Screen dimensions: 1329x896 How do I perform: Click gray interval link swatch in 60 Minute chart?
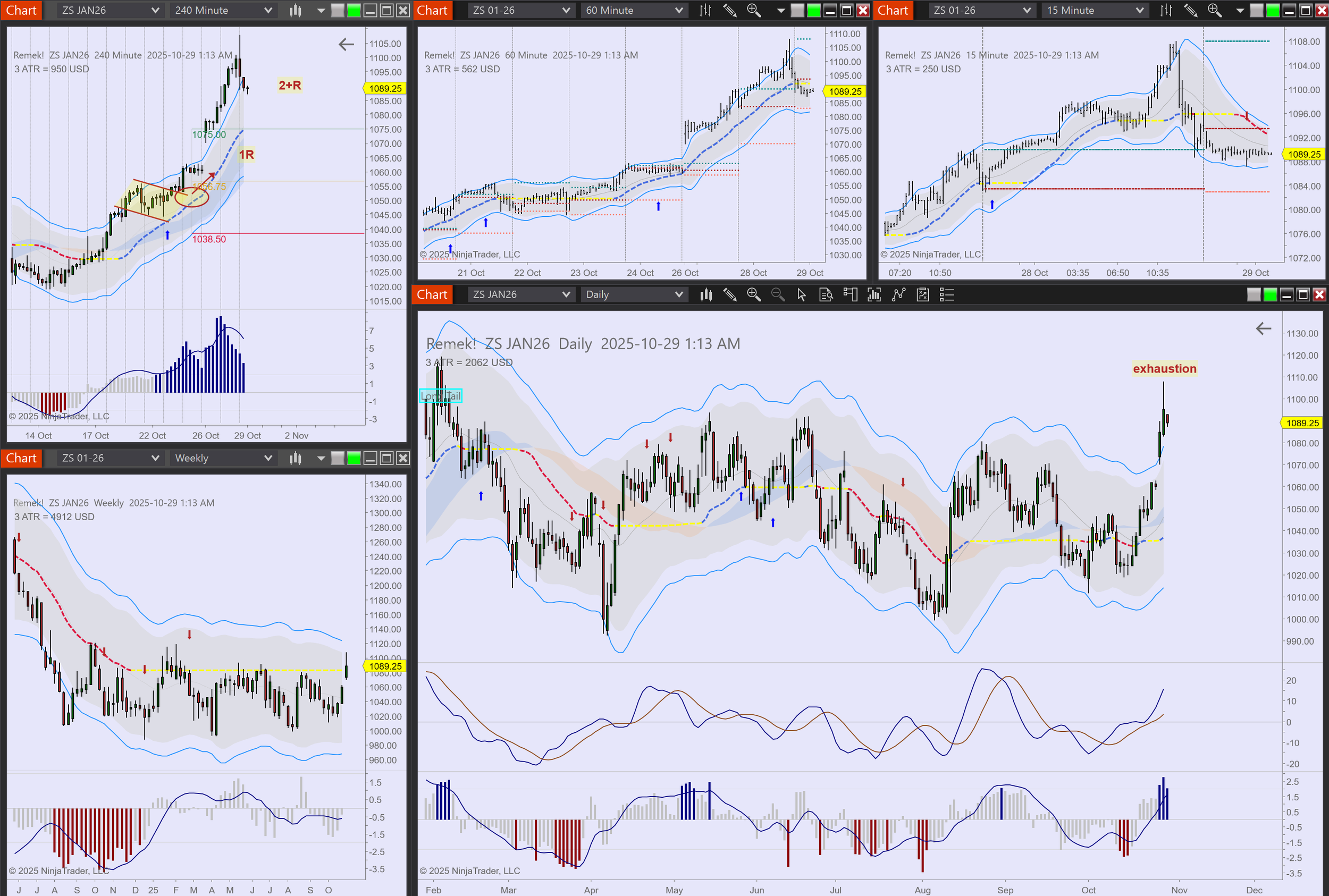click(797, 10)
